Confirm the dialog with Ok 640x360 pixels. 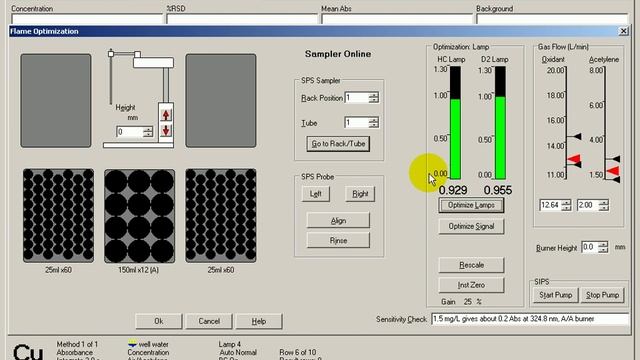pos(159,321)
